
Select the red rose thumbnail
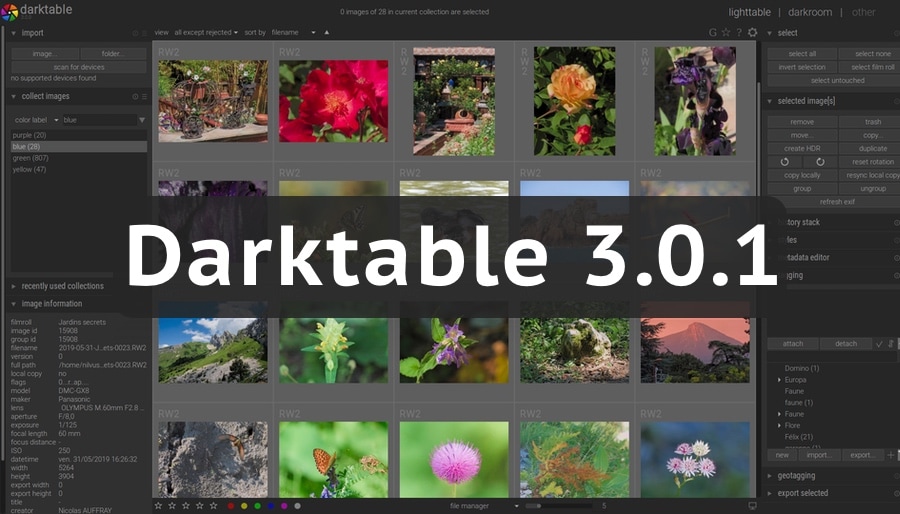[333, 101]
